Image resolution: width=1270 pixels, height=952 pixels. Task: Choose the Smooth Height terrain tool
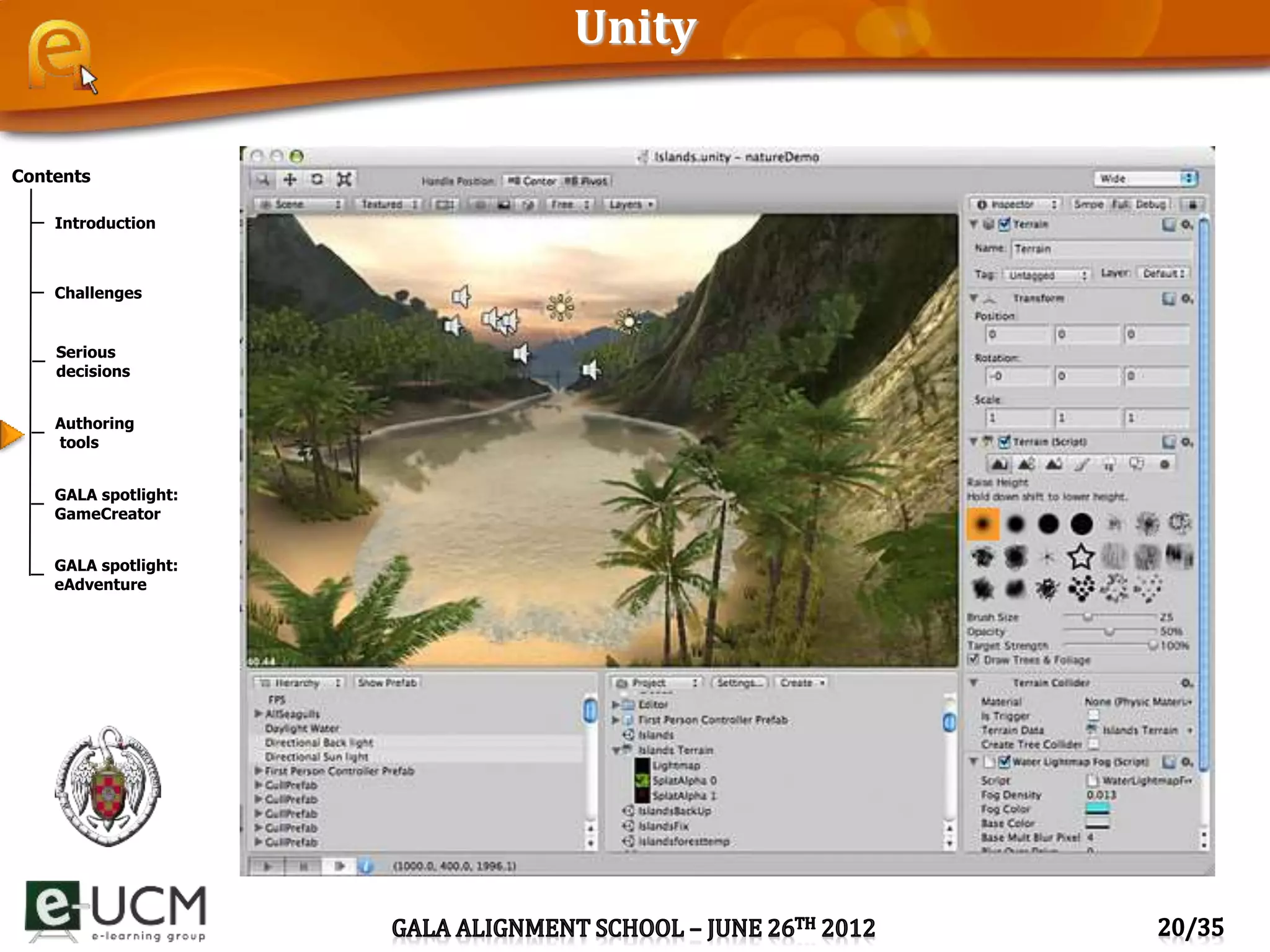1054,464
